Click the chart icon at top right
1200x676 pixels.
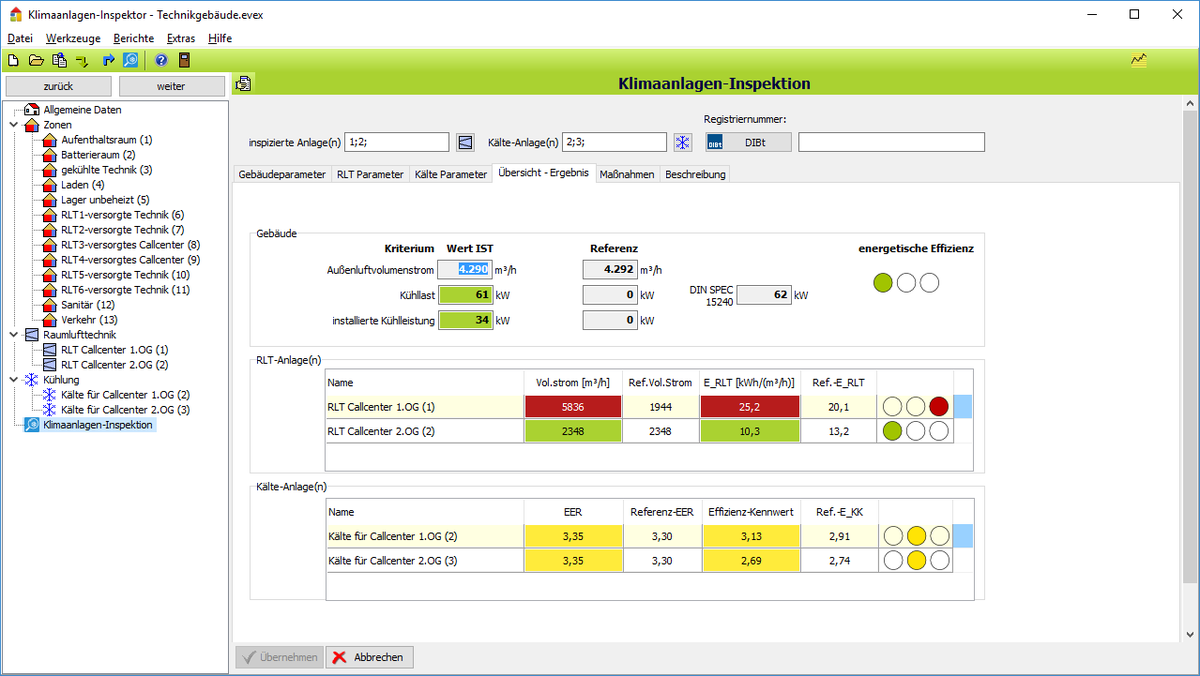[1139, 60]
